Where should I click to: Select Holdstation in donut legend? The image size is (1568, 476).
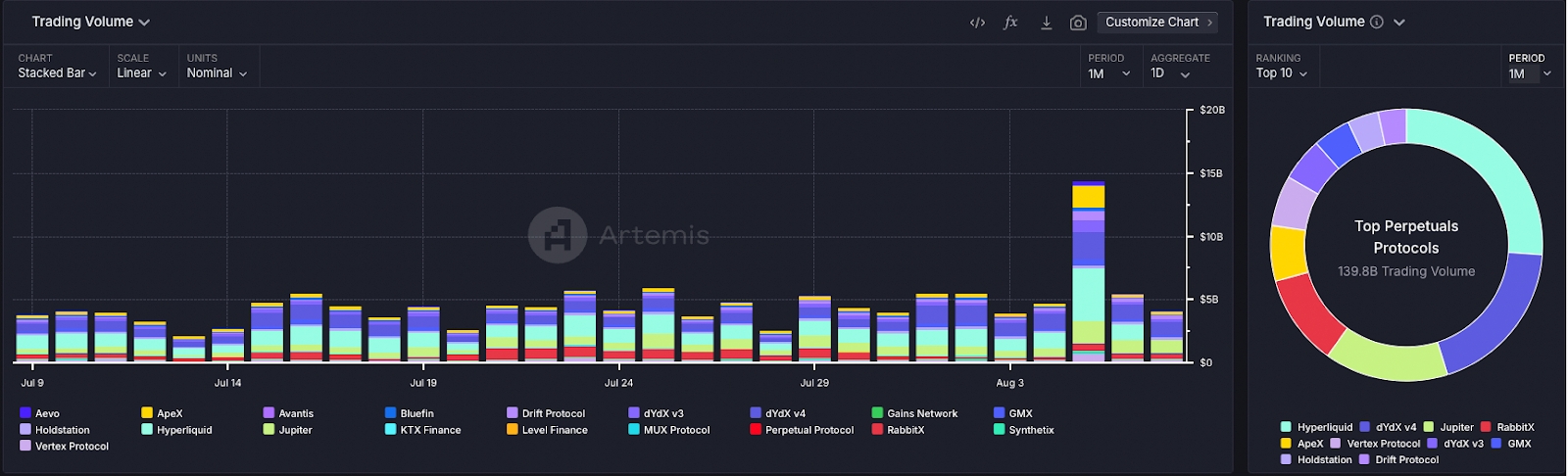click(x=1316, y=460)
